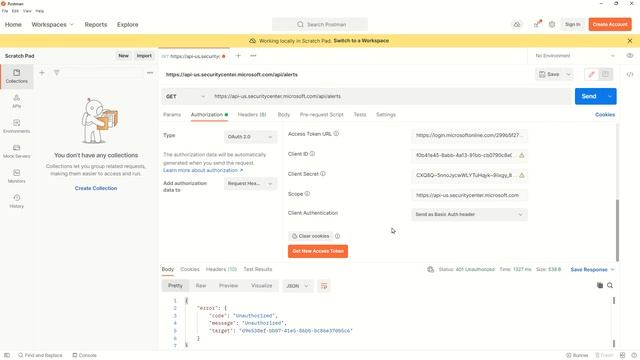Open the Cookies link near Send
The height and width of the screenshot is (360, 640).
click(x=605, y=115)
